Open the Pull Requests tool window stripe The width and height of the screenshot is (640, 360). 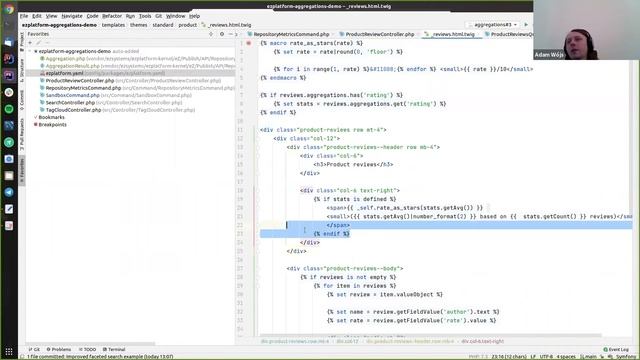(x=22, y=134)
